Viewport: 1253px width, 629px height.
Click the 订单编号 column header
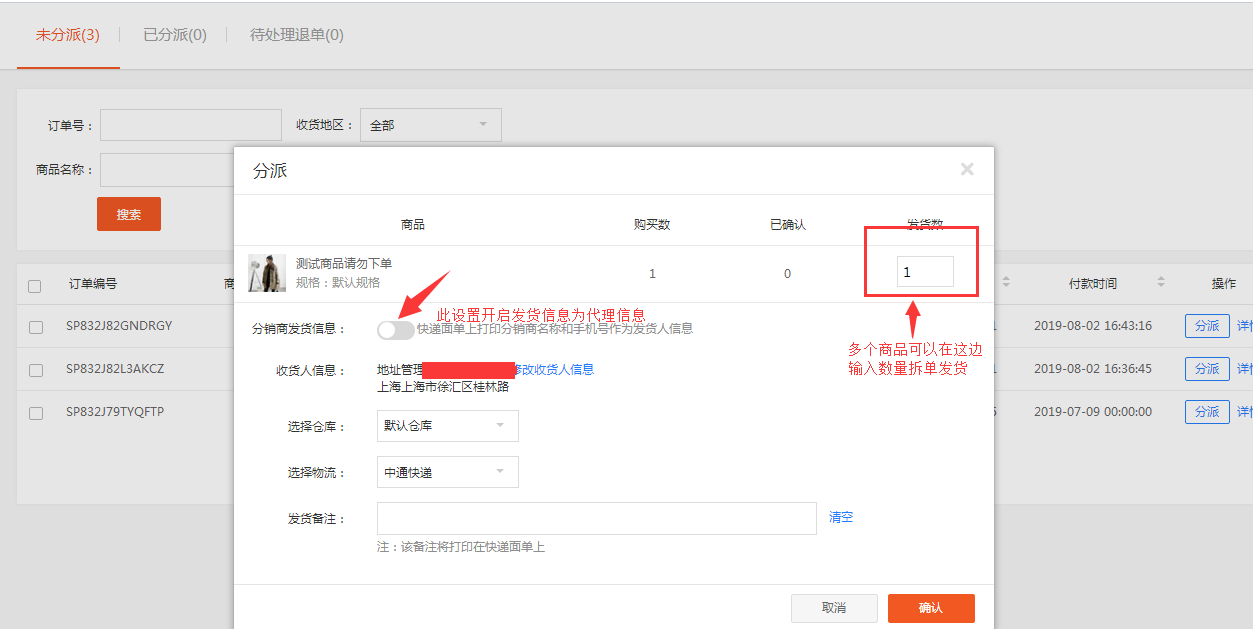point(93,283)
